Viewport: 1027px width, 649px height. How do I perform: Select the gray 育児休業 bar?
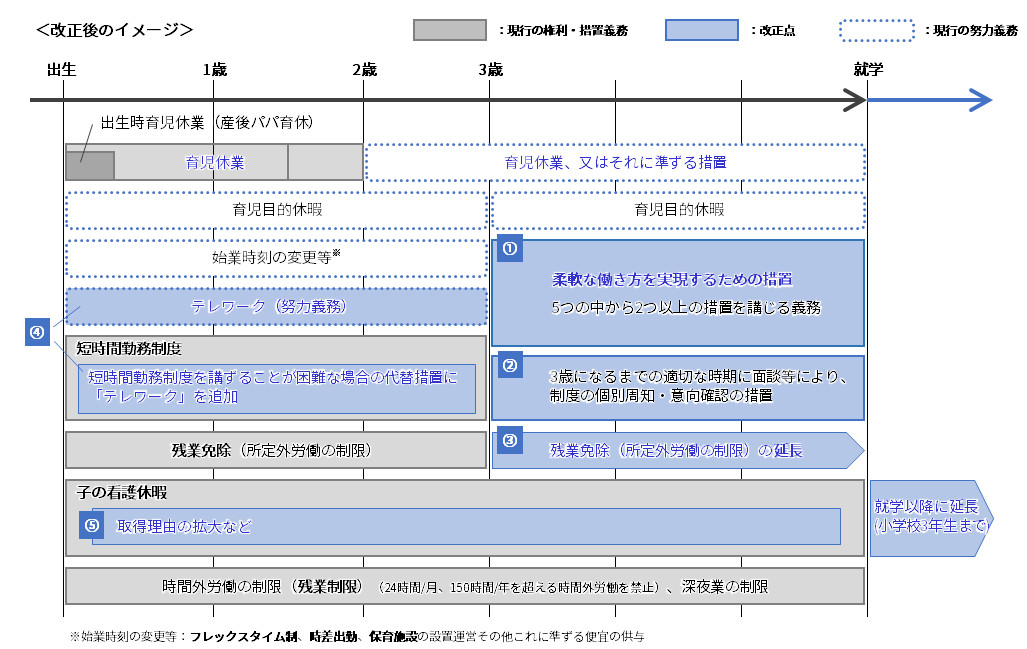[x=214, y=162]
